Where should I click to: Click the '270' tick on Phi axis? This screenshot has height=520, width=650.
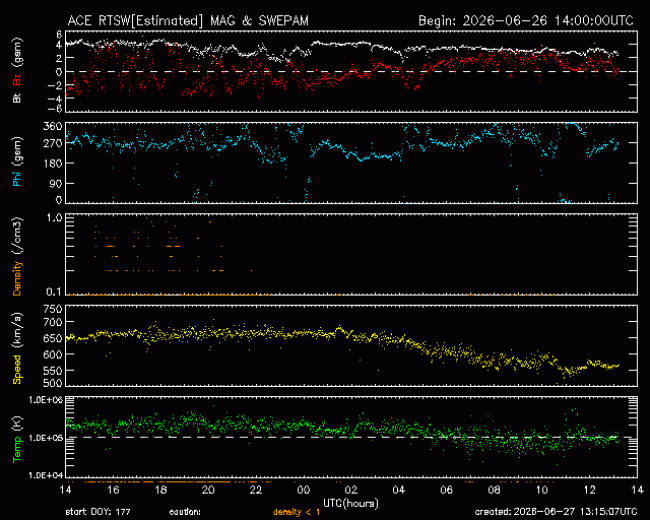(x=53, y=143)
